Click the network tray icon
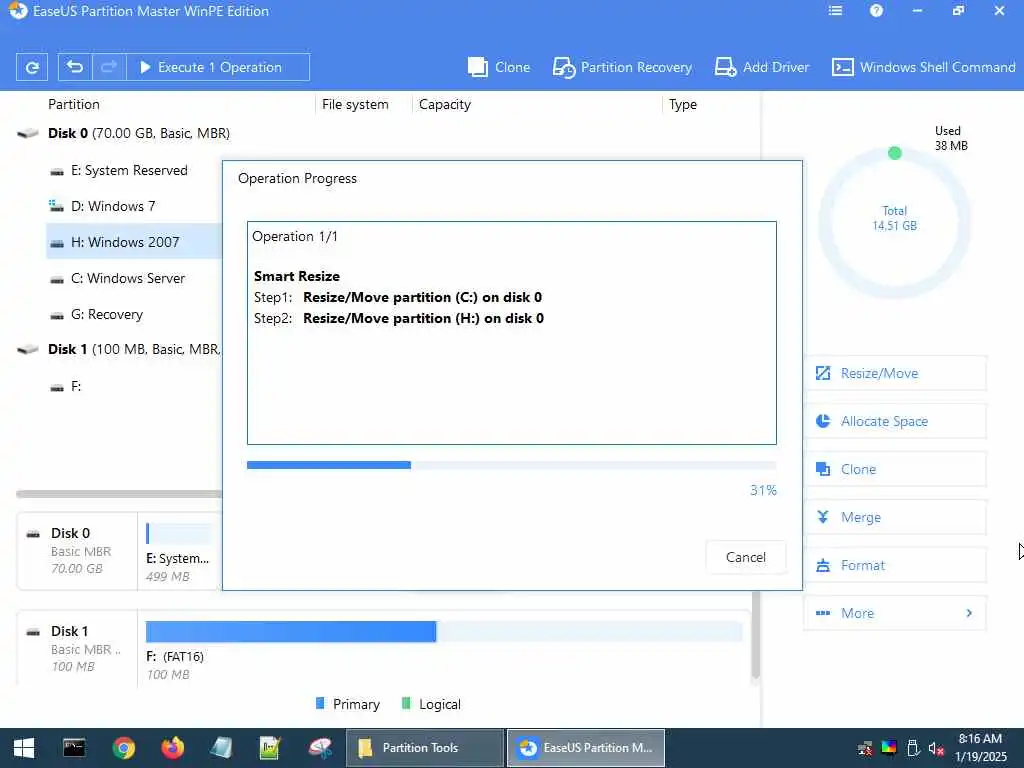 coord(865,748)
